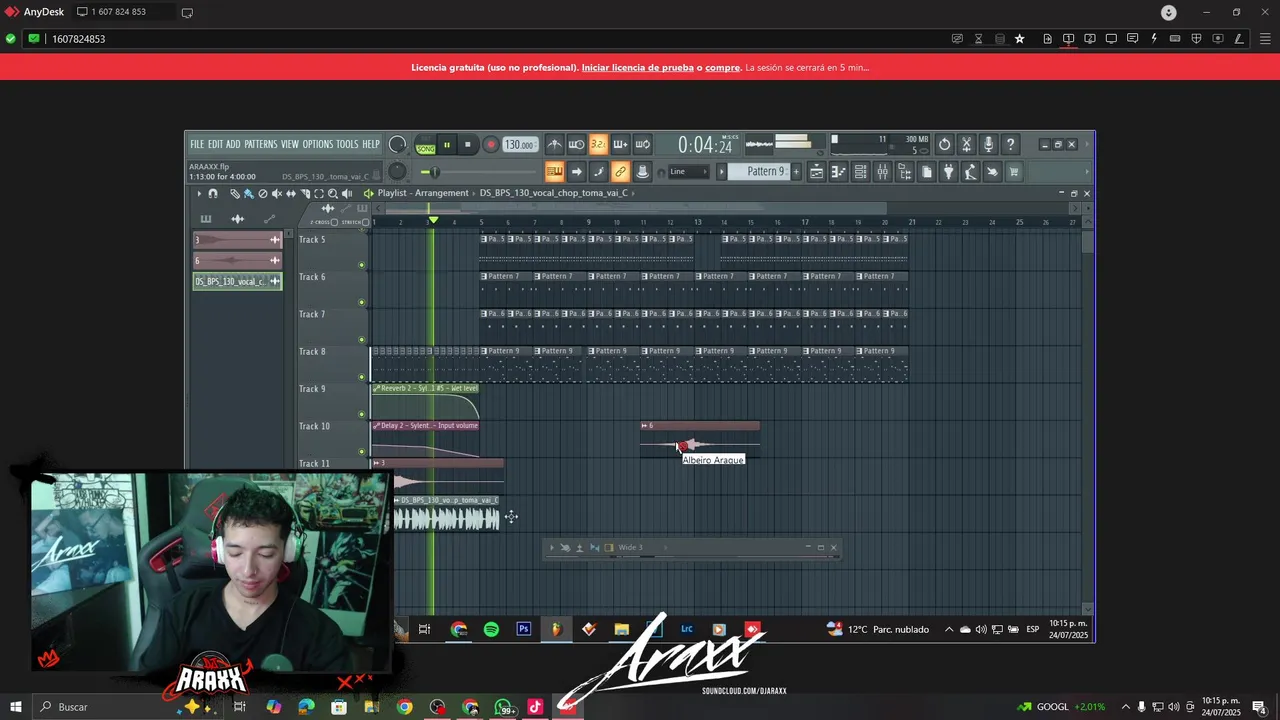Open the Browser icon
Viewport: 1280px width, 720px height.
pos(905,171)
